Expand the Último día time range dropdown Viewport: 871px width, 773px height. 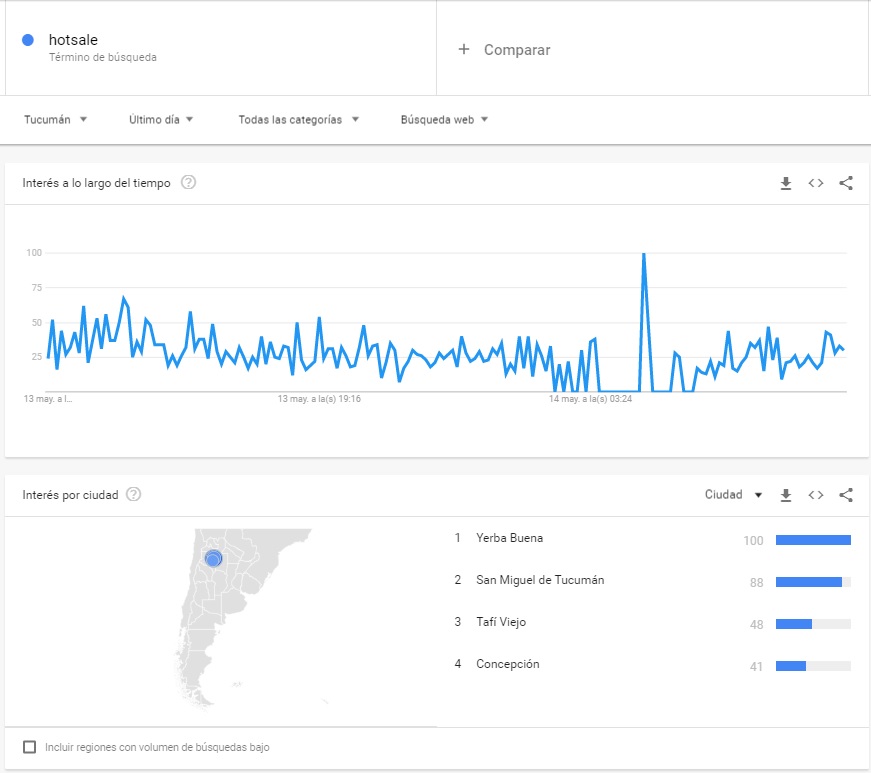pos(161,120)
